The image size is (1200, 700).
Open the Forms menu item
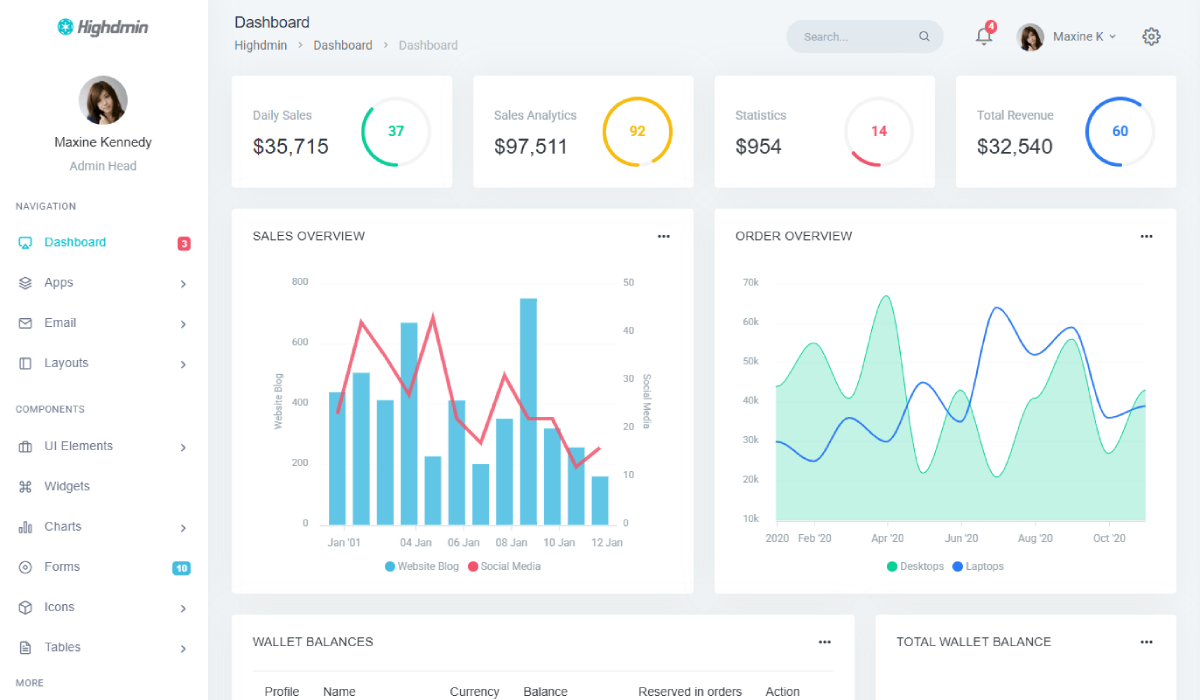[62, 567]
